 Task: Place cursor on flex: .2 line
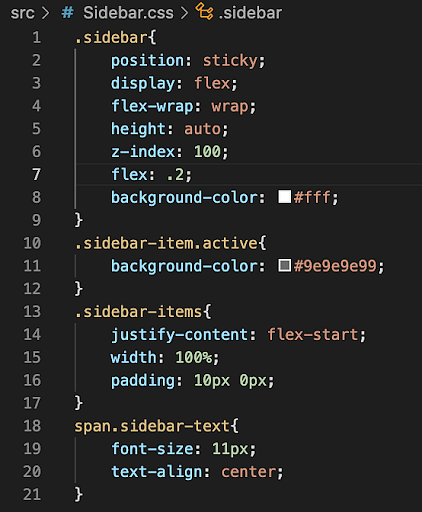click(x=152, y=174)
